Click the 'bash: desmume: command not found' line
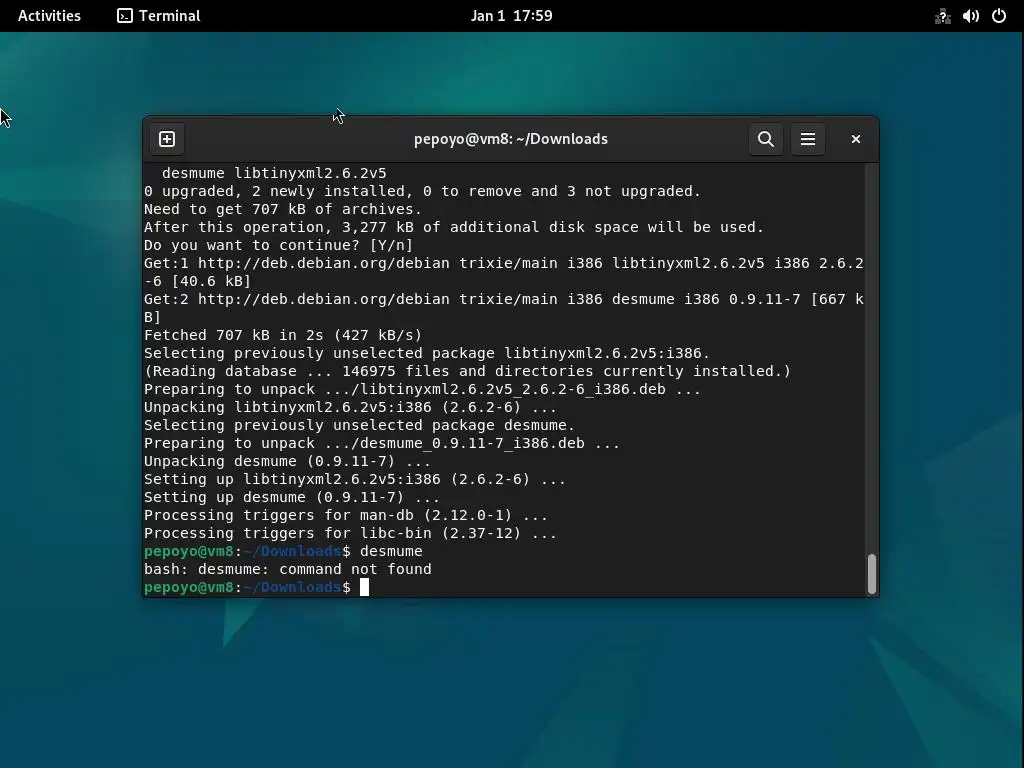Image resolution: width=1024 pixels, height=768 pixels. [288, 569]
